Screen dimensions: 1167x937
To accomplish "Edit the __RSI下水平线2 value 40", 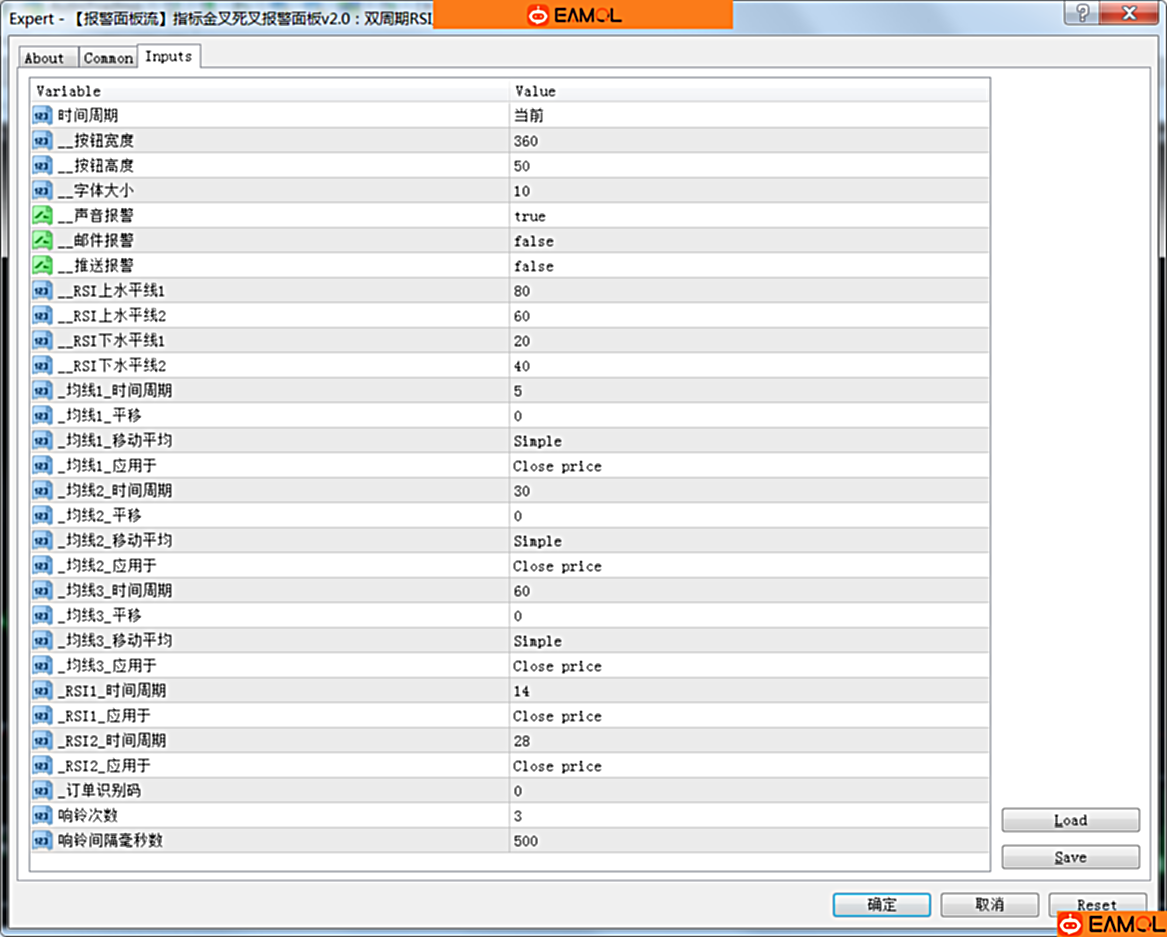I will 749,366.
